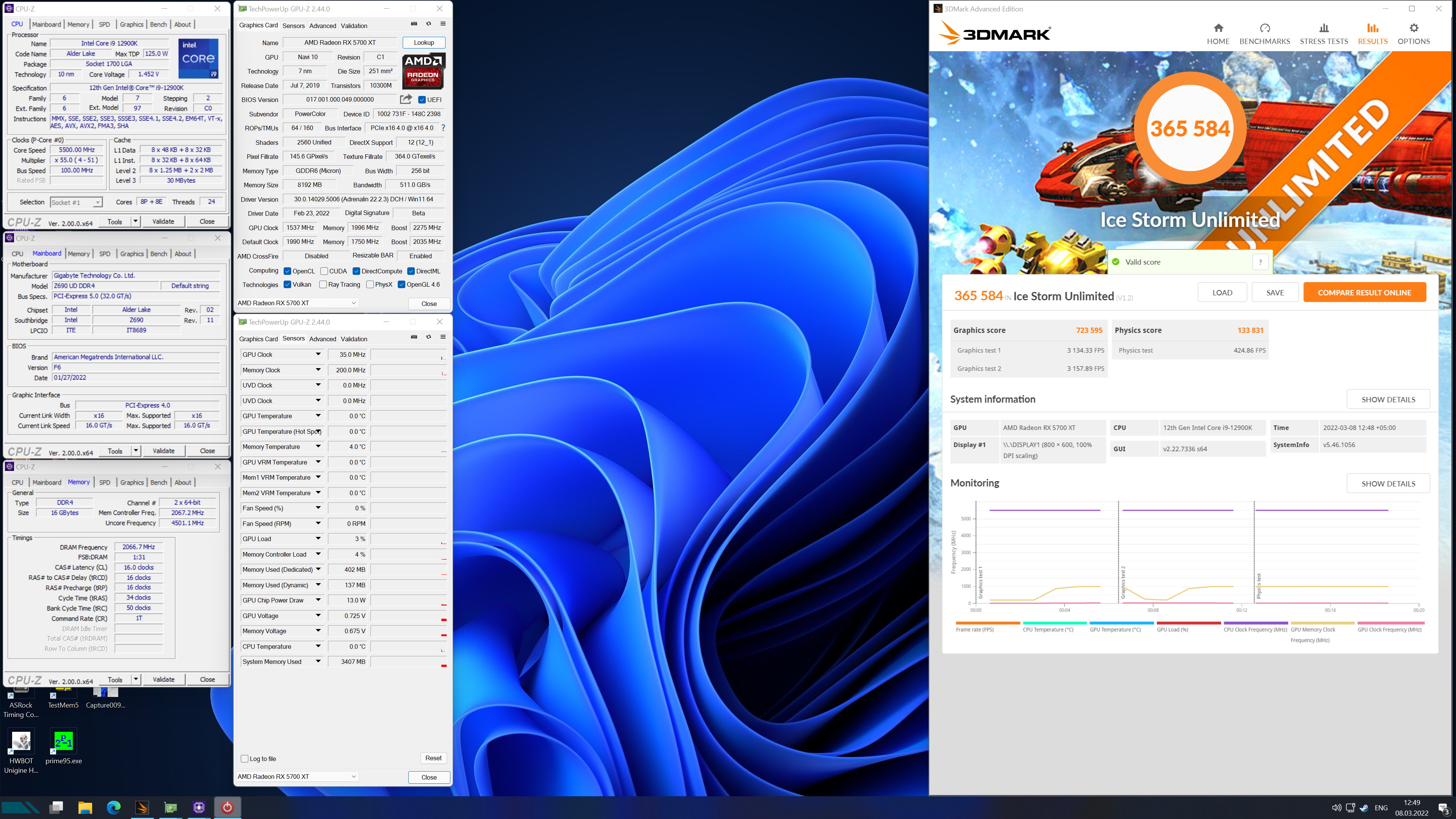The width and height of the screenshot is (1456, 819).
Task: Click the 3DMark taskbar icon
Action: click(x=142, y=808)
